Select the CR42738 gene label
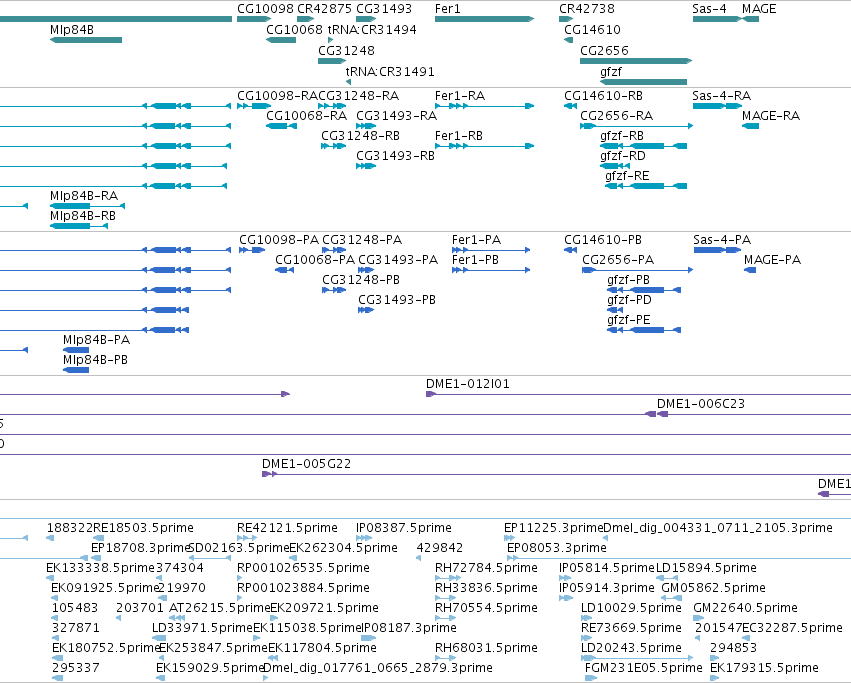851x683 pixels. 587,9
